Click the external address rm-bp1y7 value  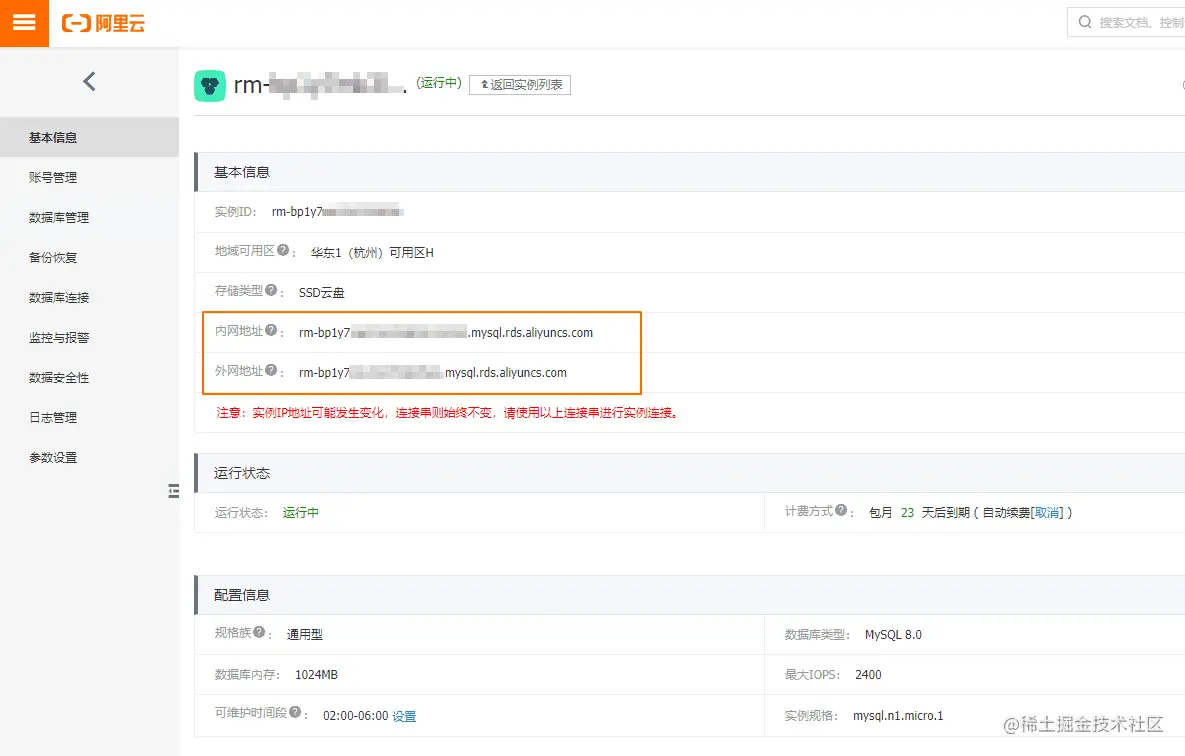coord(432,373)
